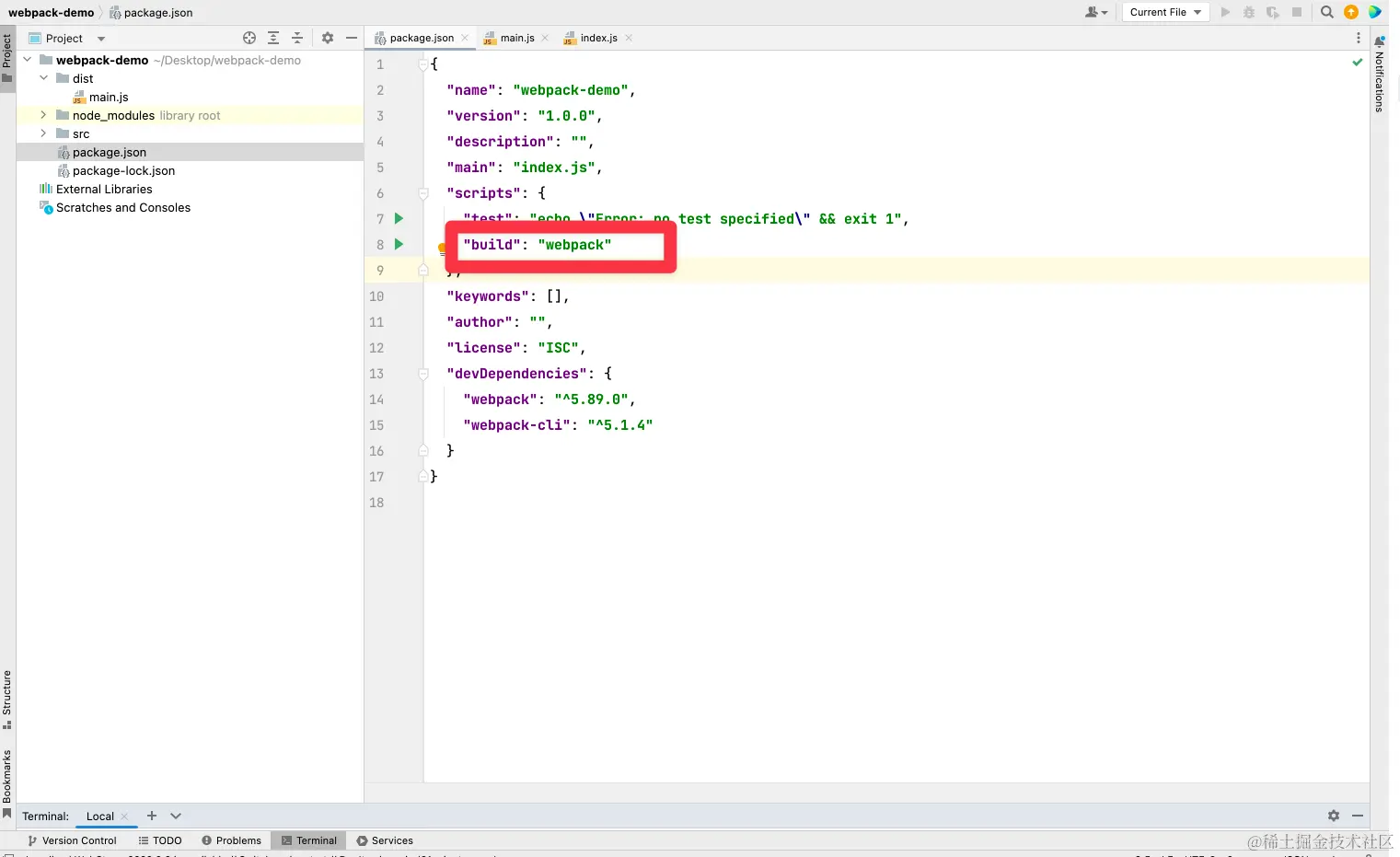Click the Debug bug icon

[x=1249, y=12]
